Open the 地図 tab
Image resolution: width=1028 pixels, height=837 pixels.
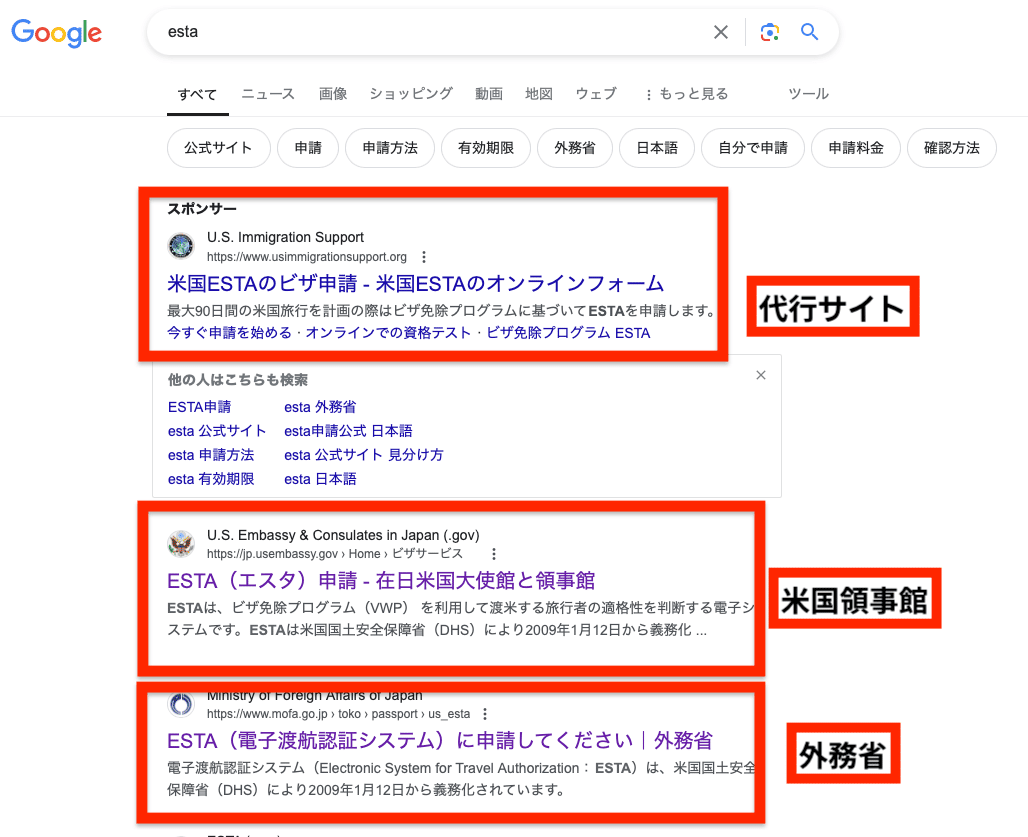pyautogui.click(x=539, y=94)
